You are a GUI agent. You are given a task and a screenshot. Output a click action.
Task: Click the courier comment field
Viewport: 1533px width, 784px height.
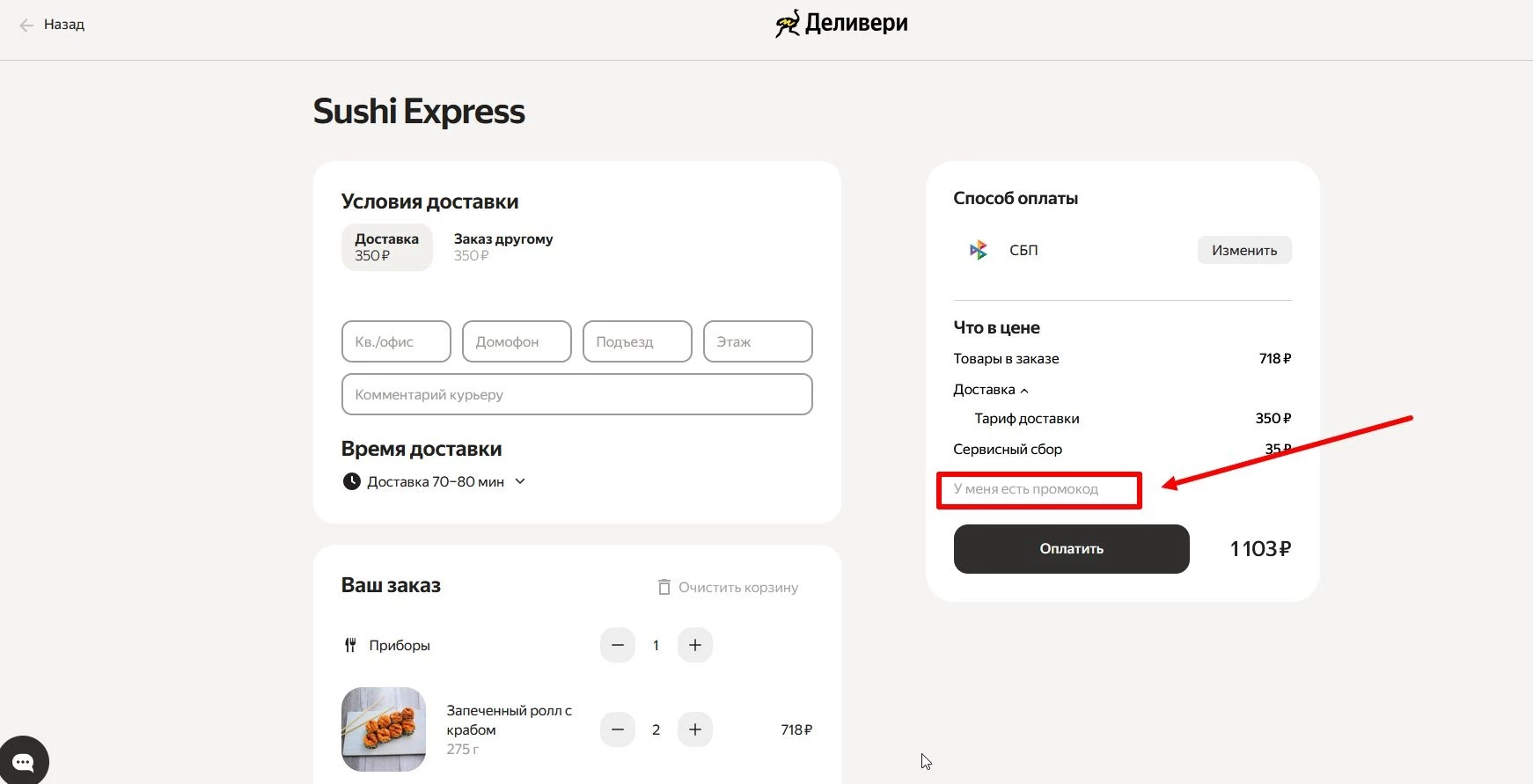[x=576, y=394]
